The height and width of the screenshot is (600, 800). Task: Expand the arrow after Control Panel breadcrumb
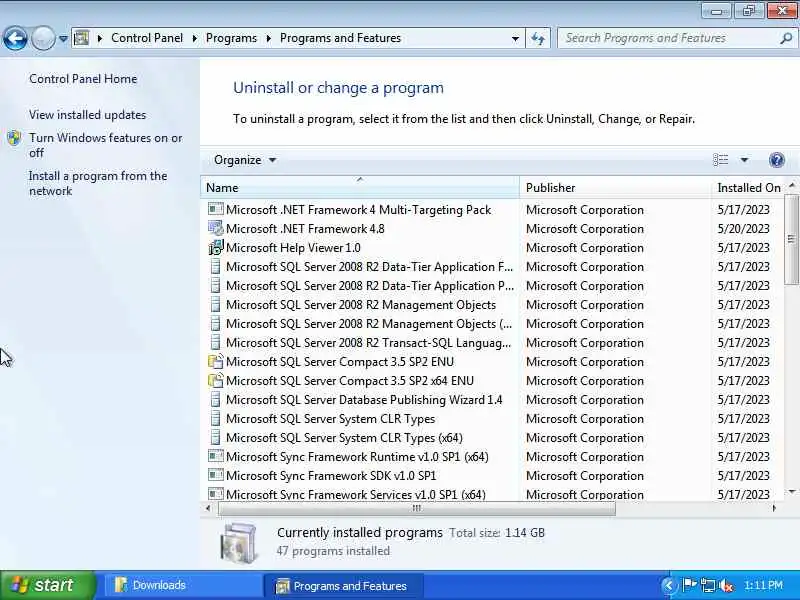point(194,38)
